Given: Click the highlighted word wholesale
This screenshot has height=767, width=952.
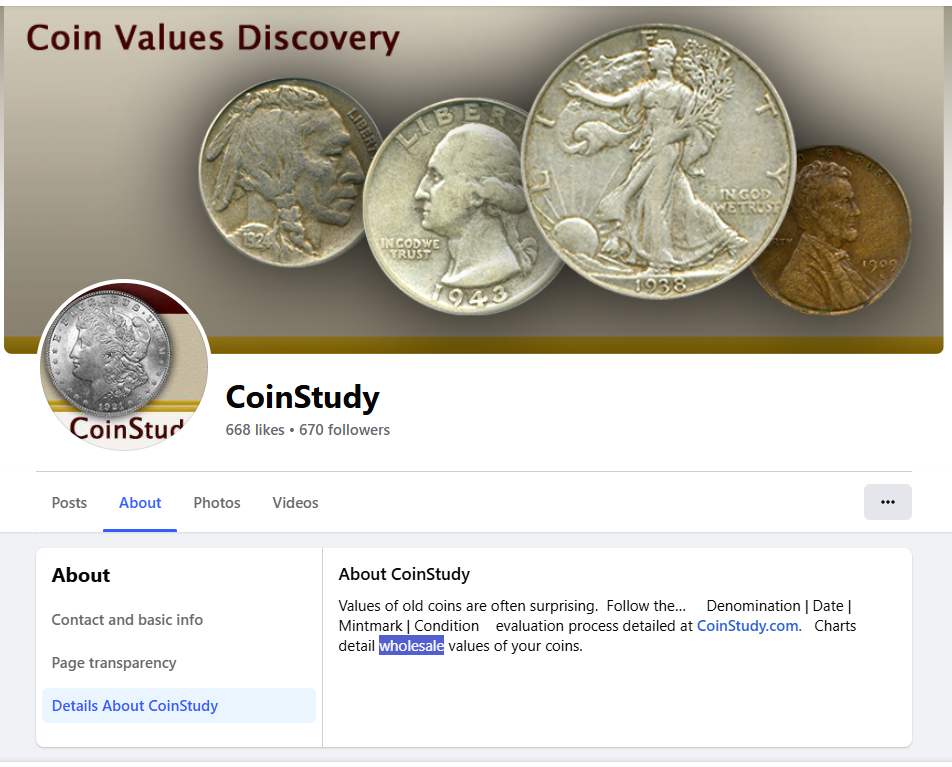Looking at the screenshot, I should click(411, 646).
